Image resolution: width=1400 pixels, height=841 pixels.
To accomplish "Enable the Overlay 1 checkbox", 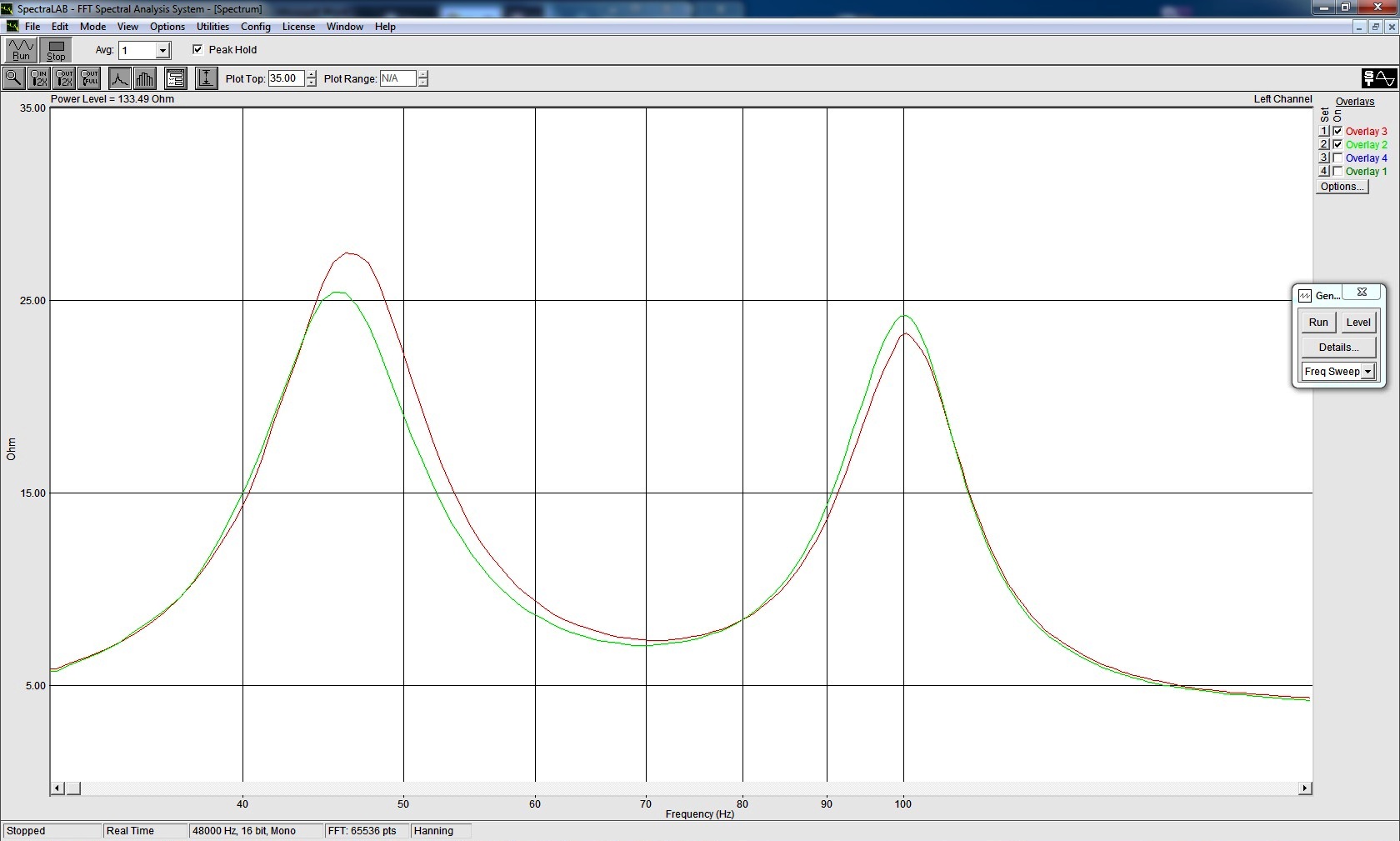I will pyautogui.click(x=1337, y=171).
